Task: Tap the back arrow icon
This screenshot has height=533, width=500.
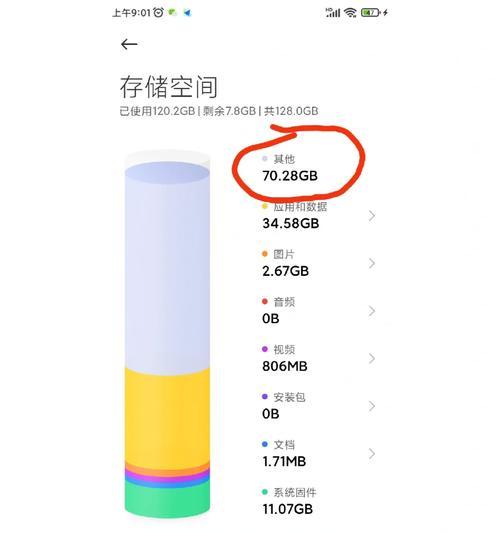Action: (129, 44)
